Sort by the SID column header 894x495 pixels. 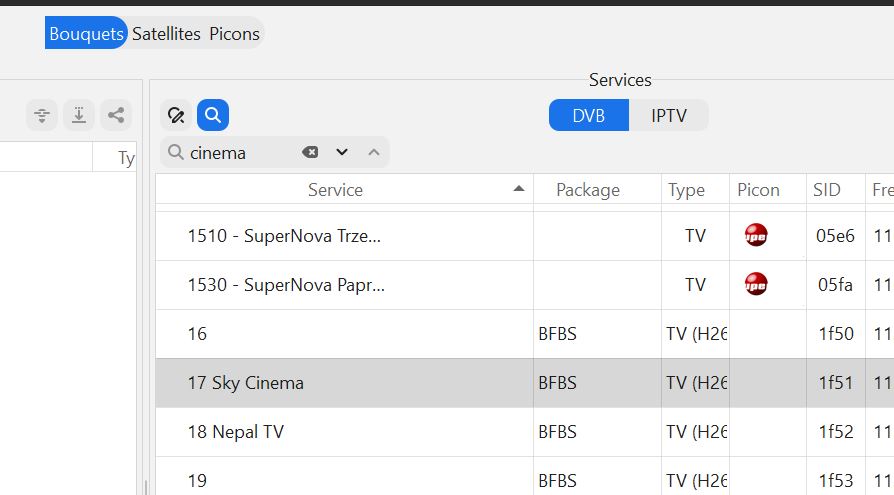(835, 189)
